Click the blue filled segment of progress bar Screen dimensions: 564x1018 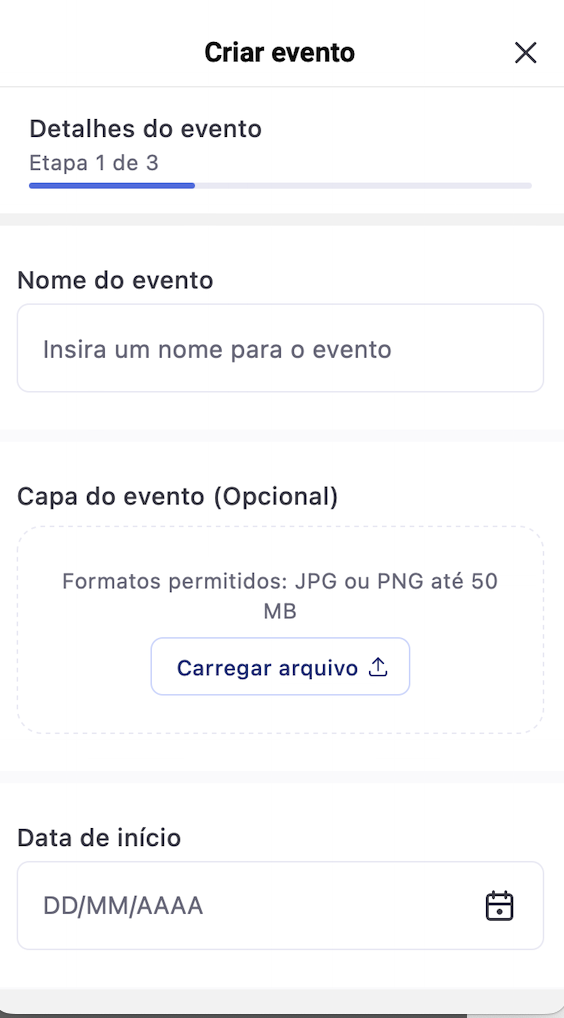(x=112, y=186)
